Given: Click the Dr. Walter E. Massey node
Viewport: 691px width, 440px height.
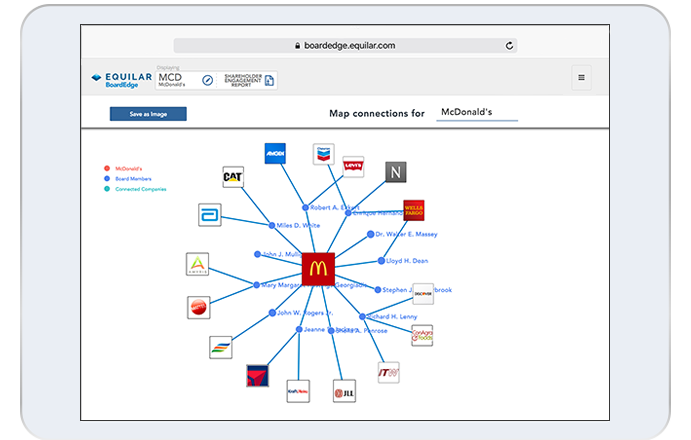Looking at the screenshot, I should pos(371,234).
